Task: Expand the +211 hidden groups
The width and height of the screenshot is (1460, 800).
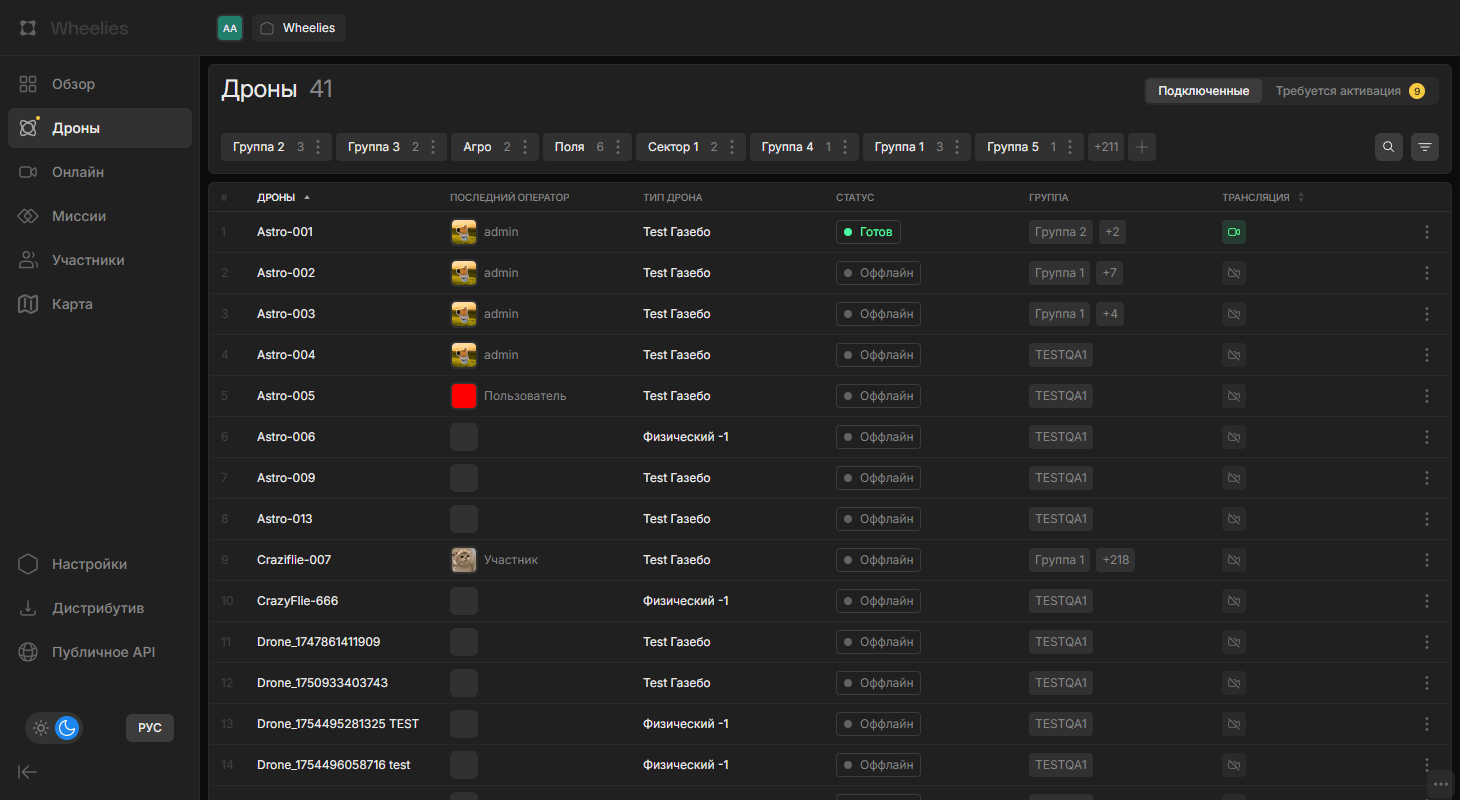Action: [1106, 147]
